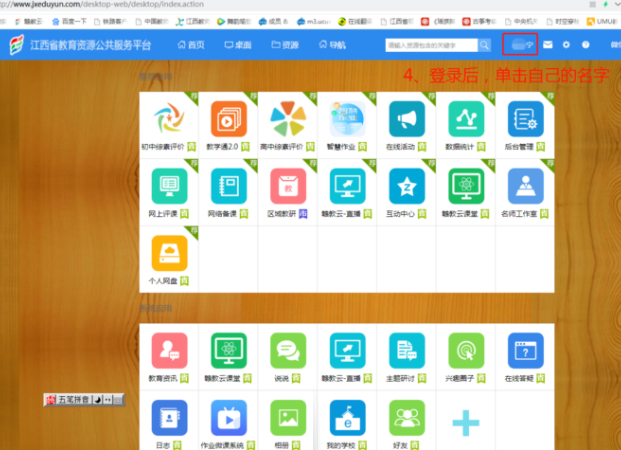This screenshot has height=450, width=621.
Task: Switch to the 资源 navigation tab
Action: [x=284, y=45]
